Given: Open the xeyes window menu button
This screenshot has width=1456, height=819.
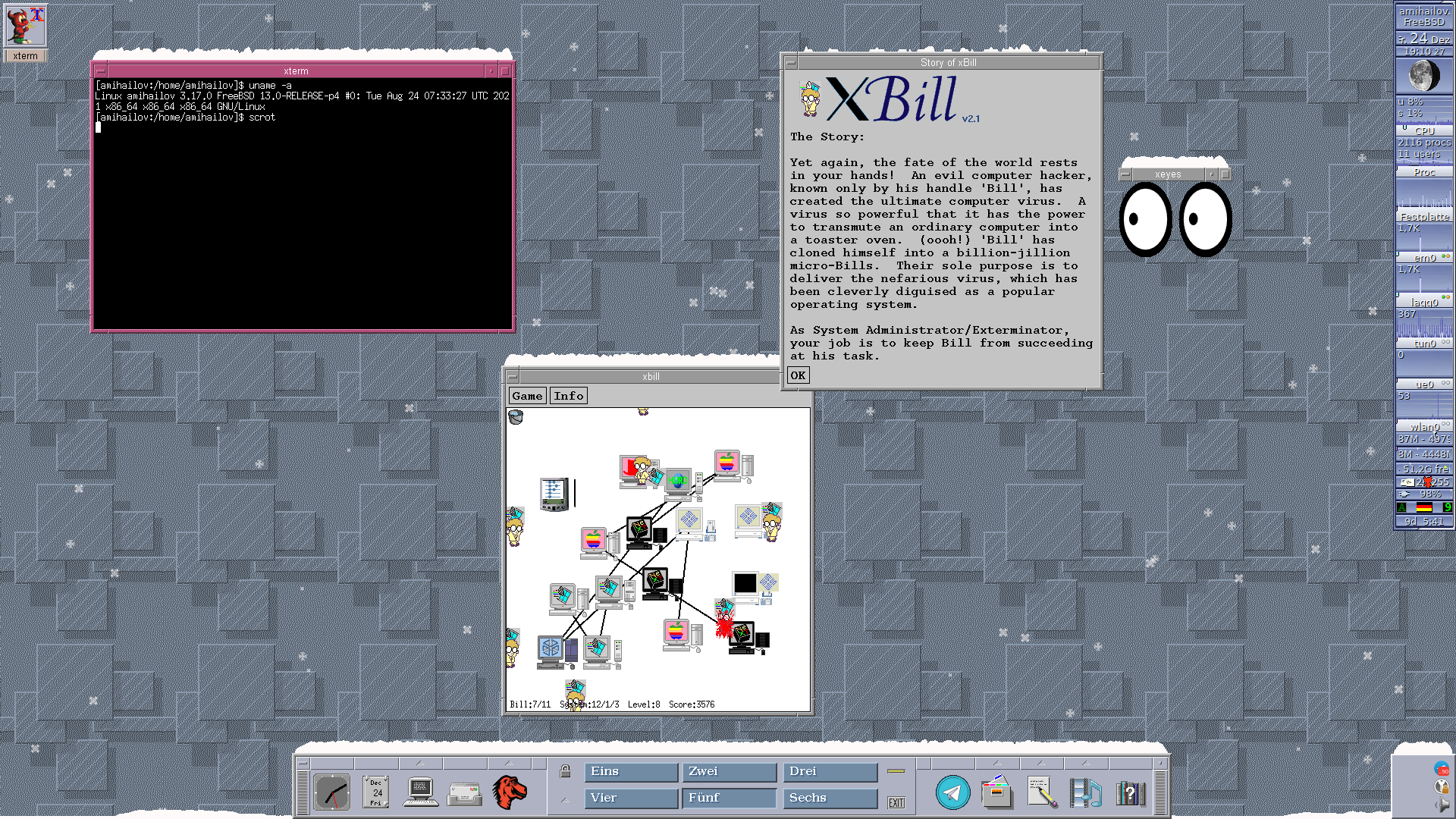Looking at the screenshot, I should coord(1125,174).
